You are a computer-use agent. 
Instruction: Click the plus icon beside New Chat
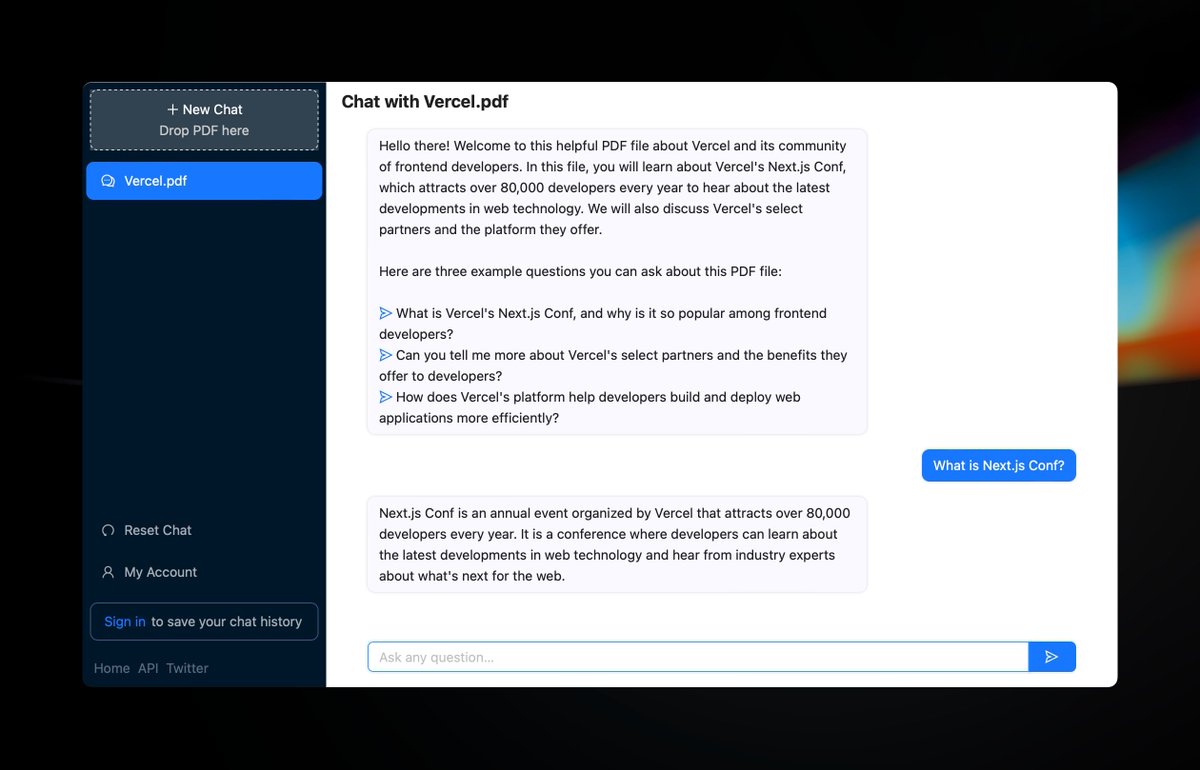tap(173, 109)
